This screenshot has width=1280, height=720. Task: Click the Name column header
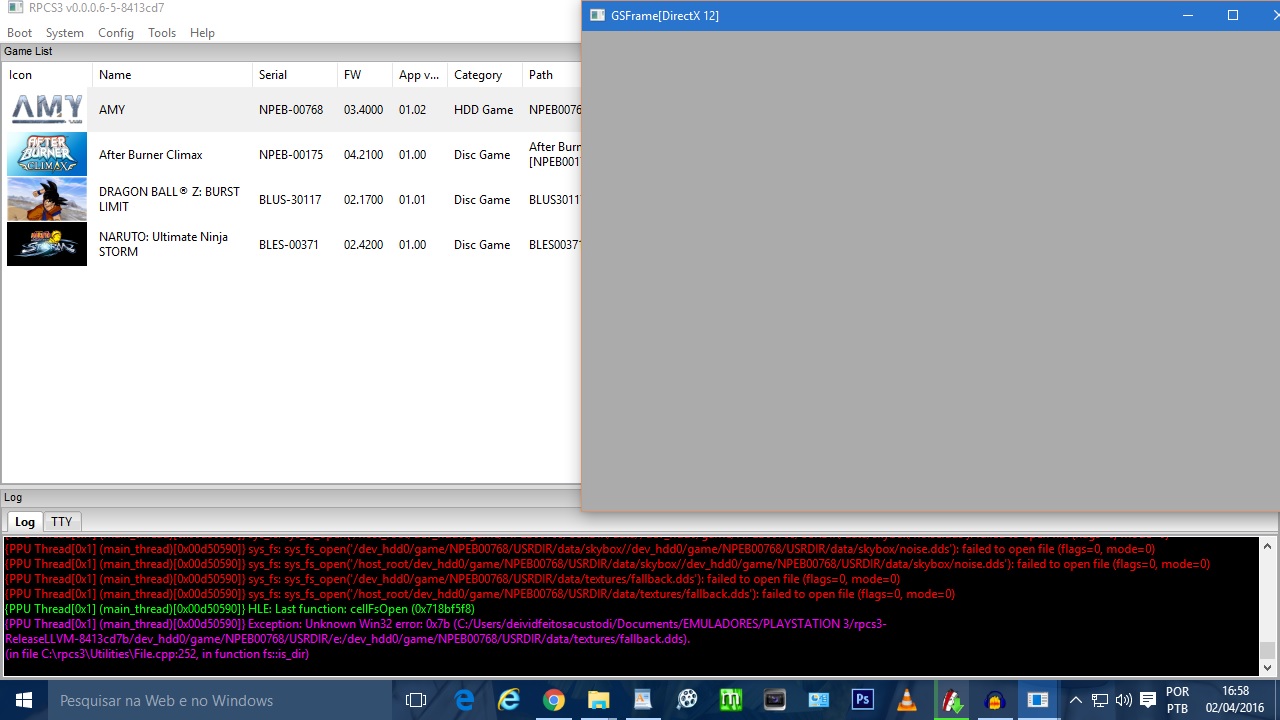[x=115, y=75]
